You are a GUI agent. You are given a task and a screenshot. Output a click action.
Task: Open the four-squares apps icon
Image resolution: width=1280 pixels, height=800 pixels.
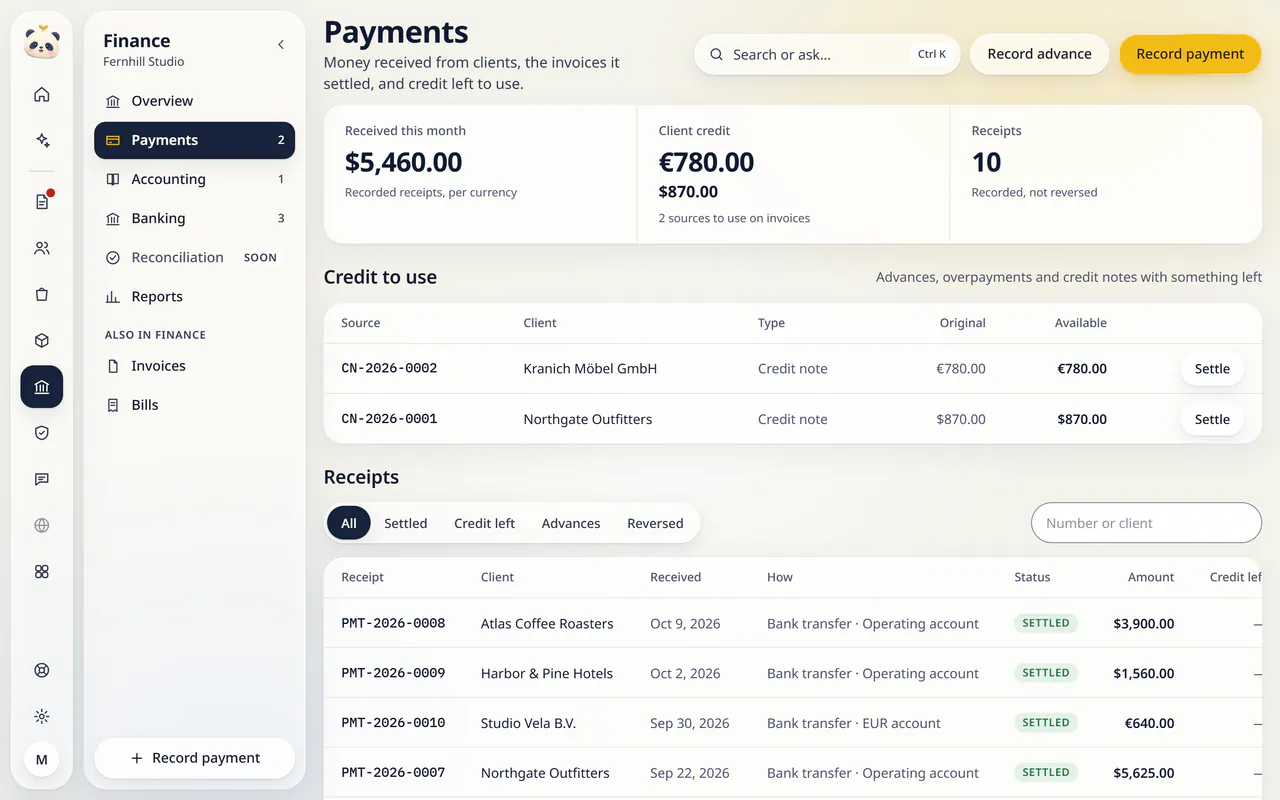coord(42,572)
